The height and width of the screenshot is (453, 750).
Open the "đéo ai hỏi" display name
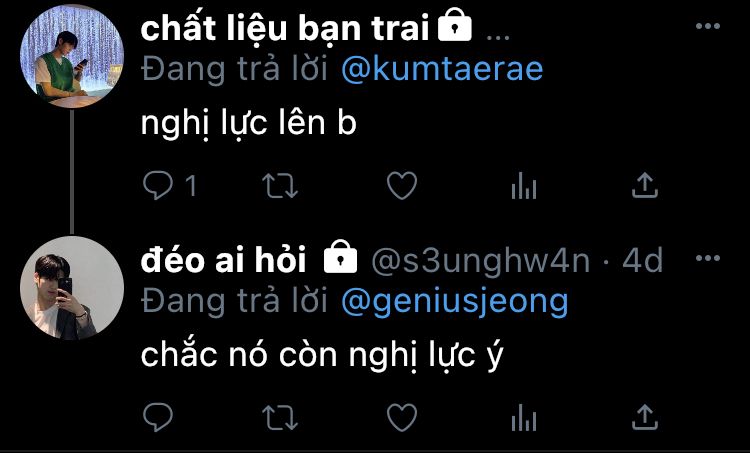click(x=223, y=261)
